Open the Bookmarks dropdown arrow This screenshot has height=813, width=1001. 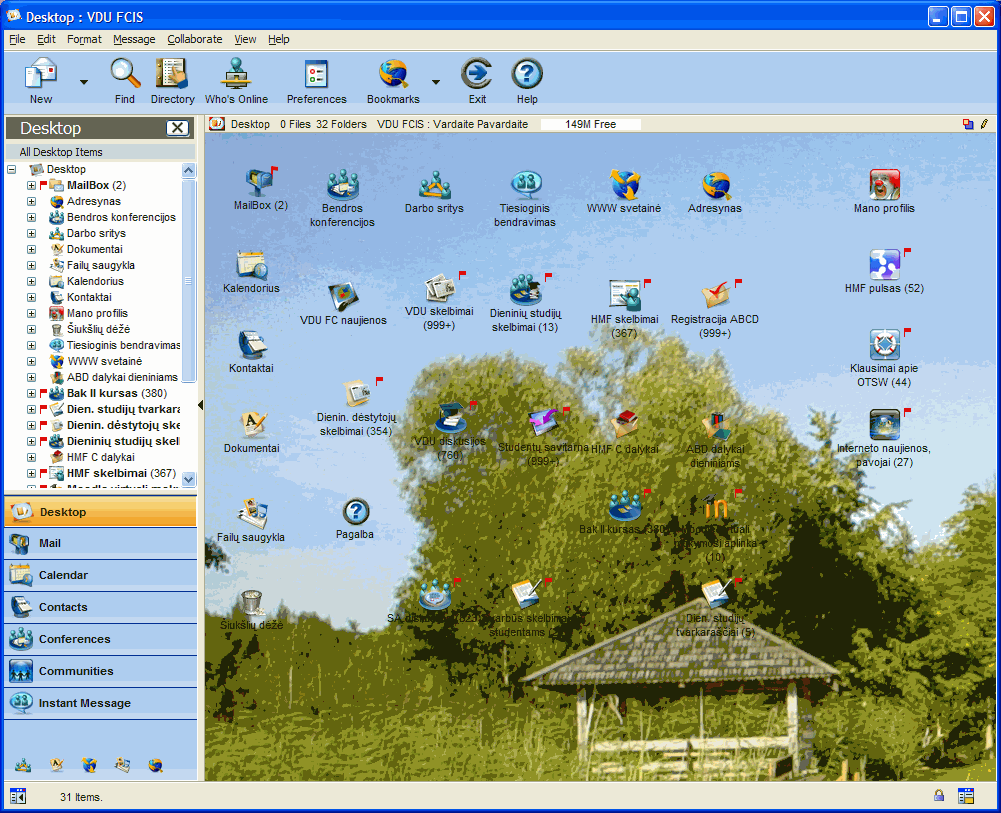click(x=436, y=82)
